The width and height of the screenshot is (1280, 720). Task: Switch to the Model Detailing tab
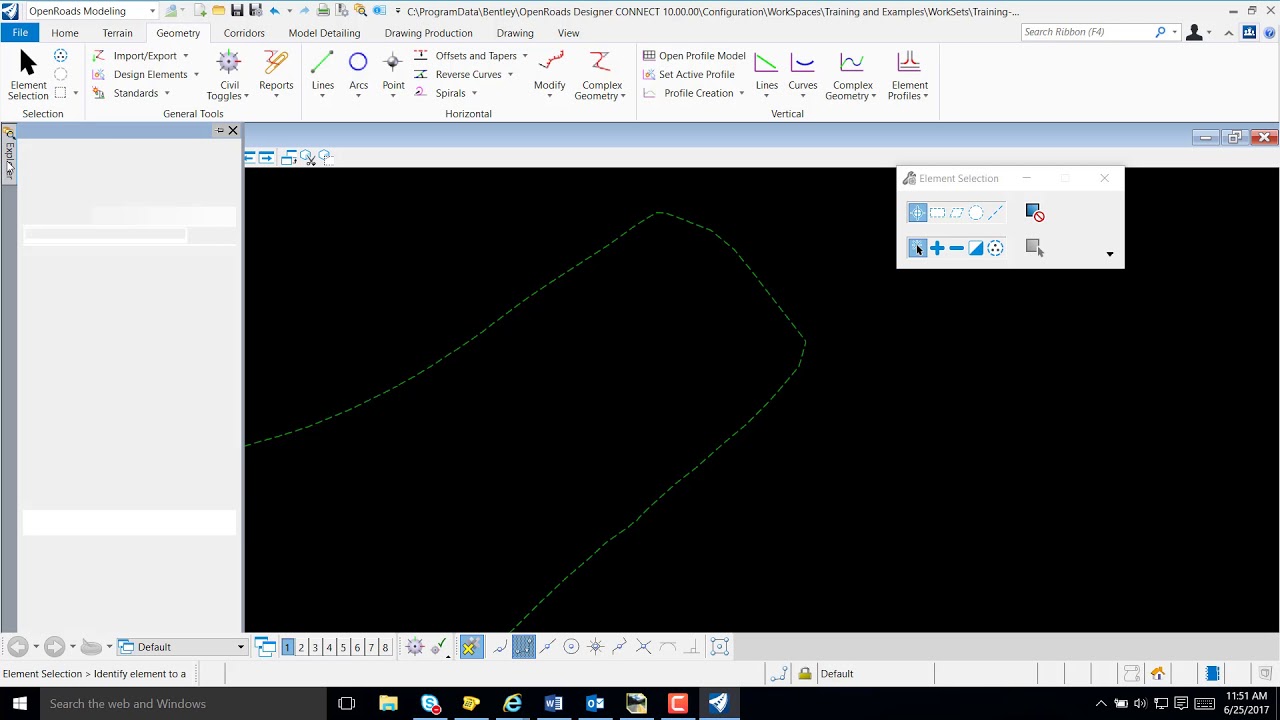pyautogui.click(x=324, y=33)
